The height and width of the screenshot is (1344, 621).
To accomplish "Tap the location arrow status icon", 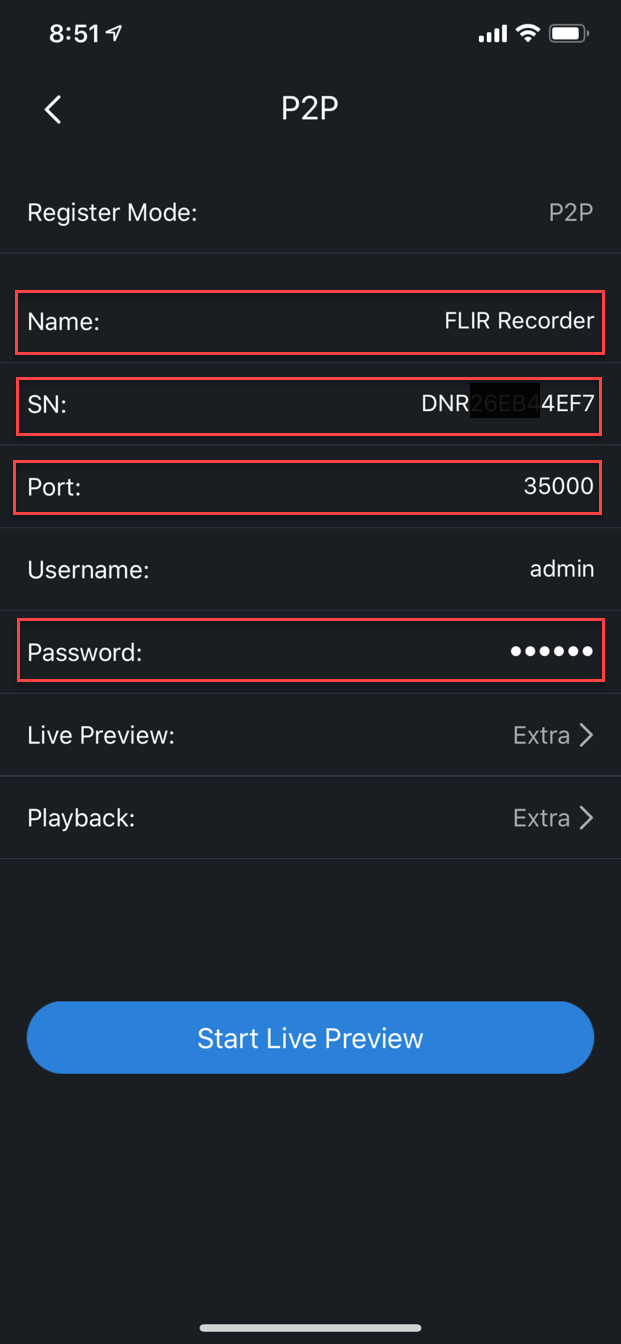I will point(115,34).
